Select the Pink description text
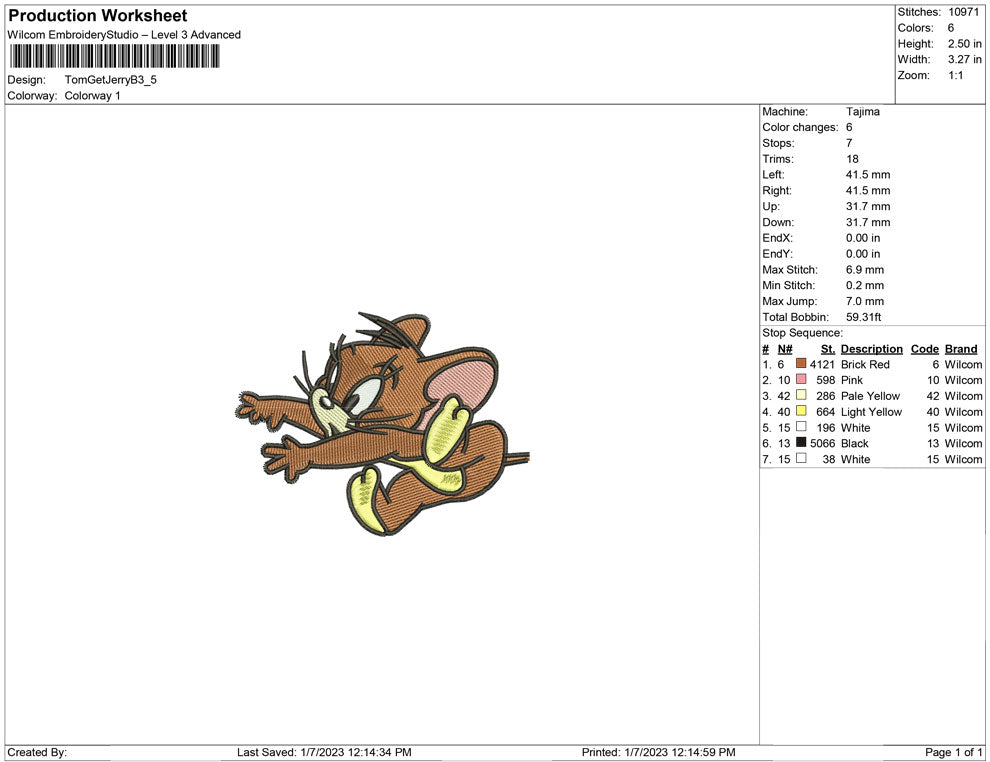 click(852, 381)
